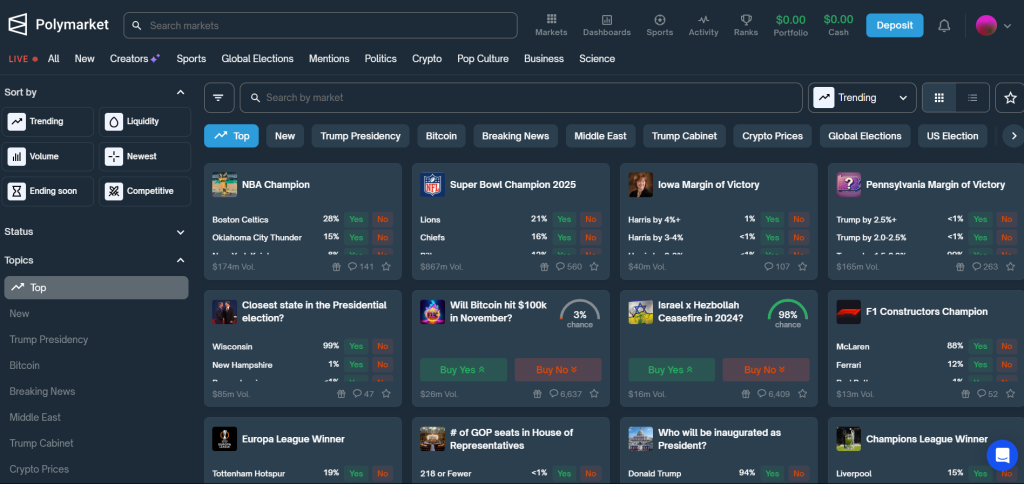The image size is (1024, 484).
Task: Open the profile avatar menu
Action: (993, 26)
